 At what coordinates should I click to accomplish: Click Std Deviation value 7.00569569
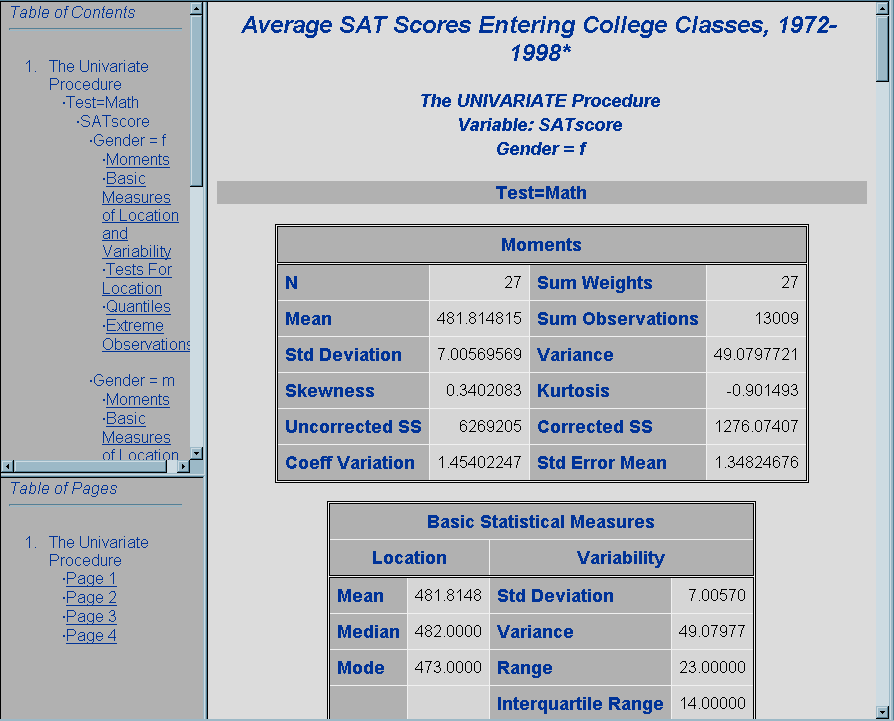pyautogui.click(x=479, y=354)
